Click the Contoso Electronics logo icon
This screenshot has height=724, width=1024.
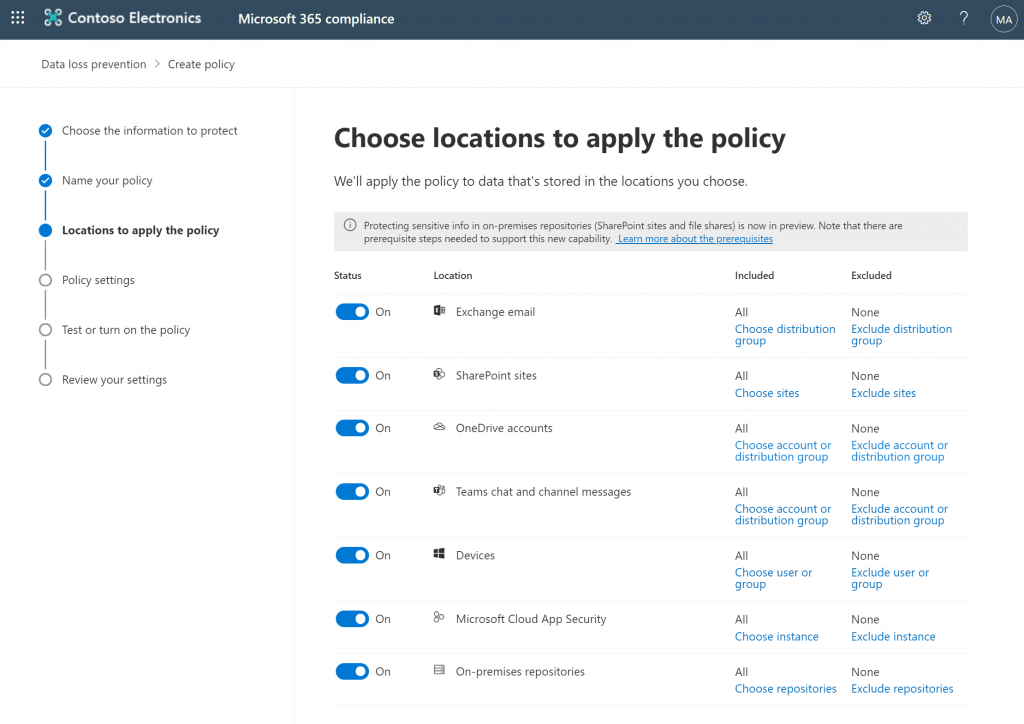(x=53, y=18)
